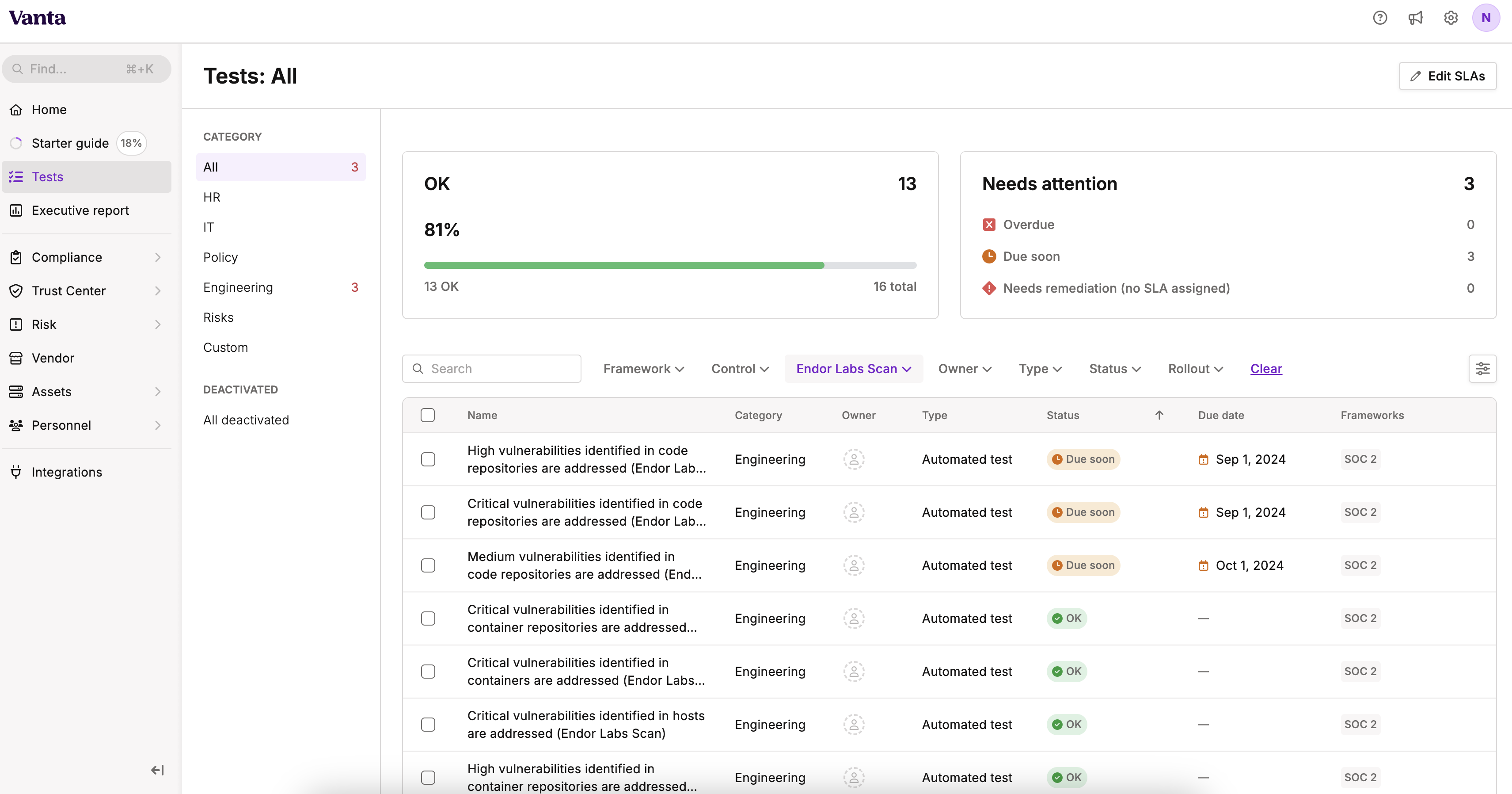Click the OK green checkmark icon
The image size is (1512, 794).
point(1057,618)
